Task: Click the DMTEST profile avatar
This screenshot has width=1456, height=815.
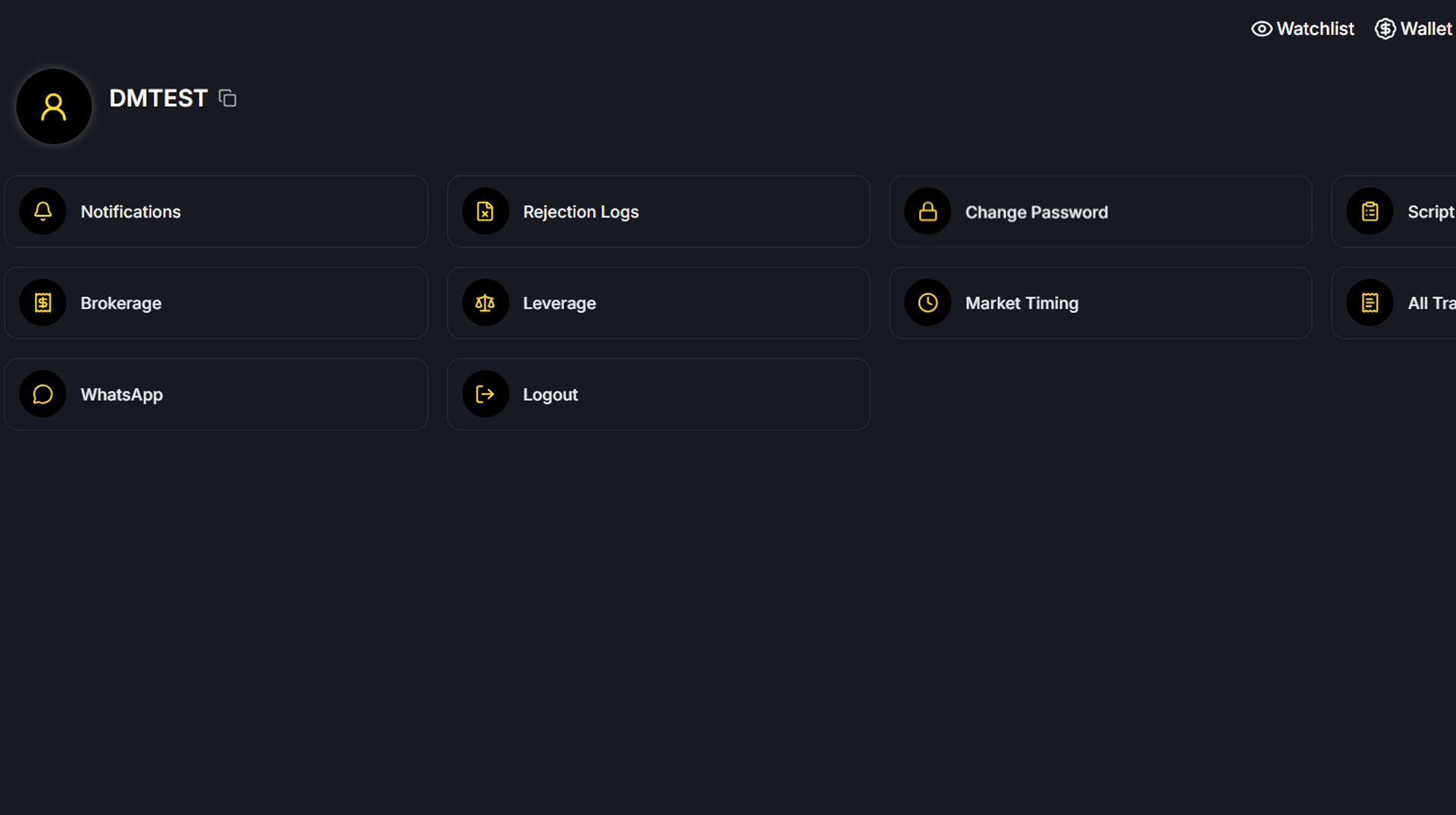Action: (54, 106)
